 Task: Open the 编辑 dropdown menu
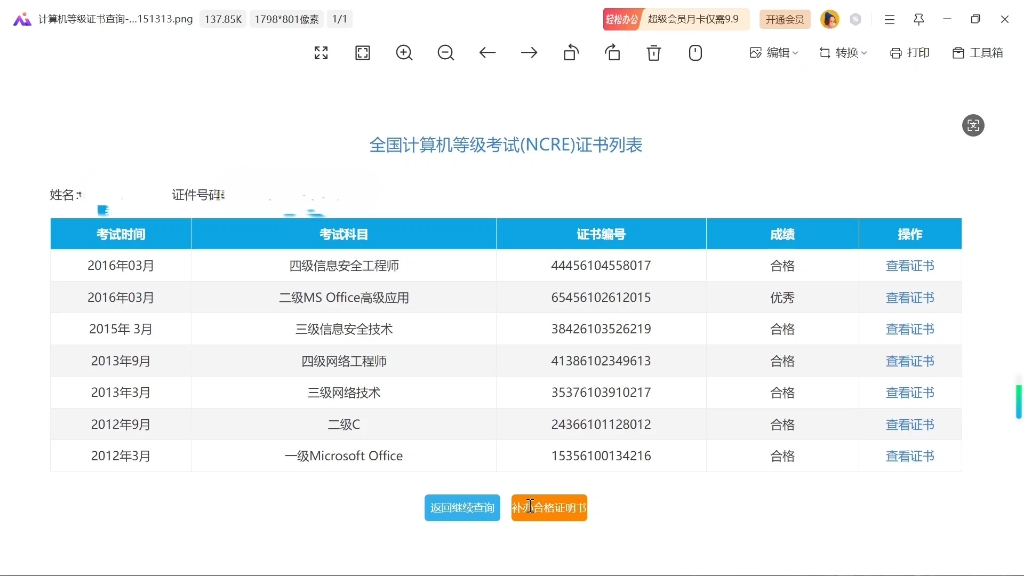[x=774, y=53]
